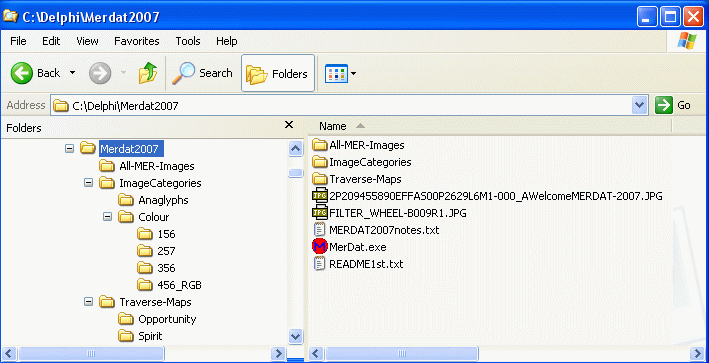
Task: Click tree pane scroll up arrow
Action: tap(295, 148)
